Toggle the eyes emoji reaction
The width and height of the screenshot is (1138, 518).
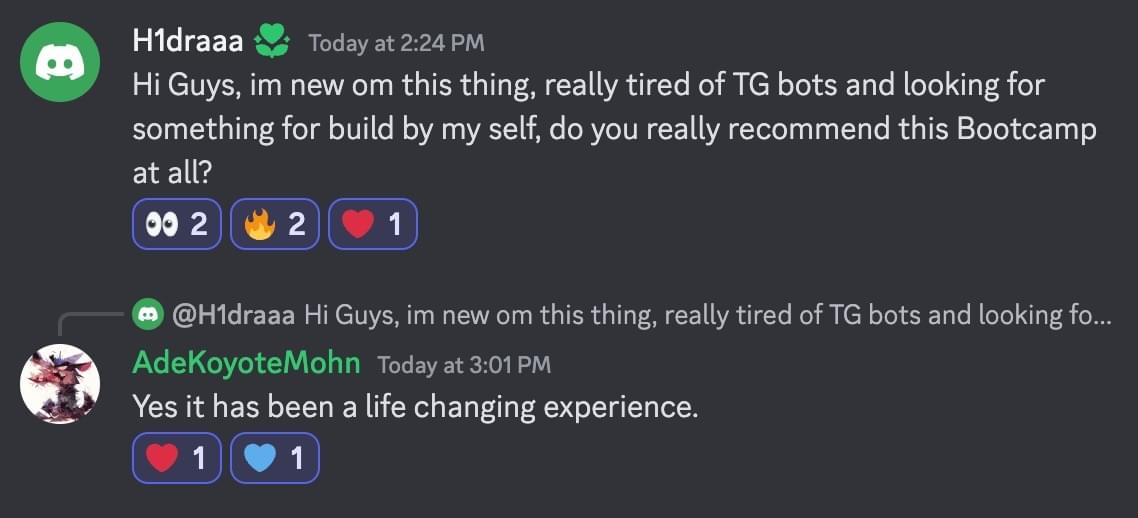(x=177, y=224)
